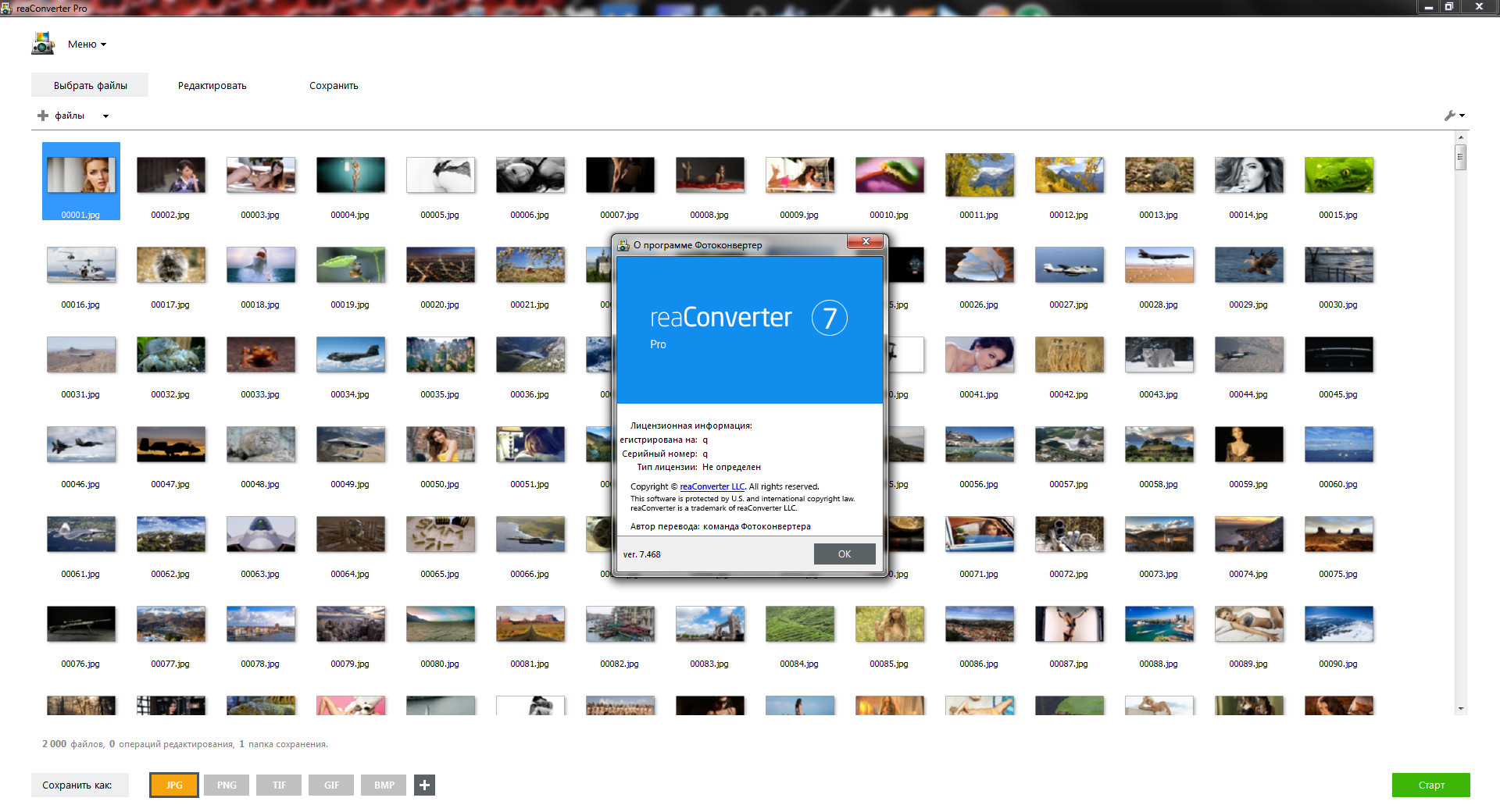
Task: Click the scrollbar down arrow
Action: [x=1461, y=709]
